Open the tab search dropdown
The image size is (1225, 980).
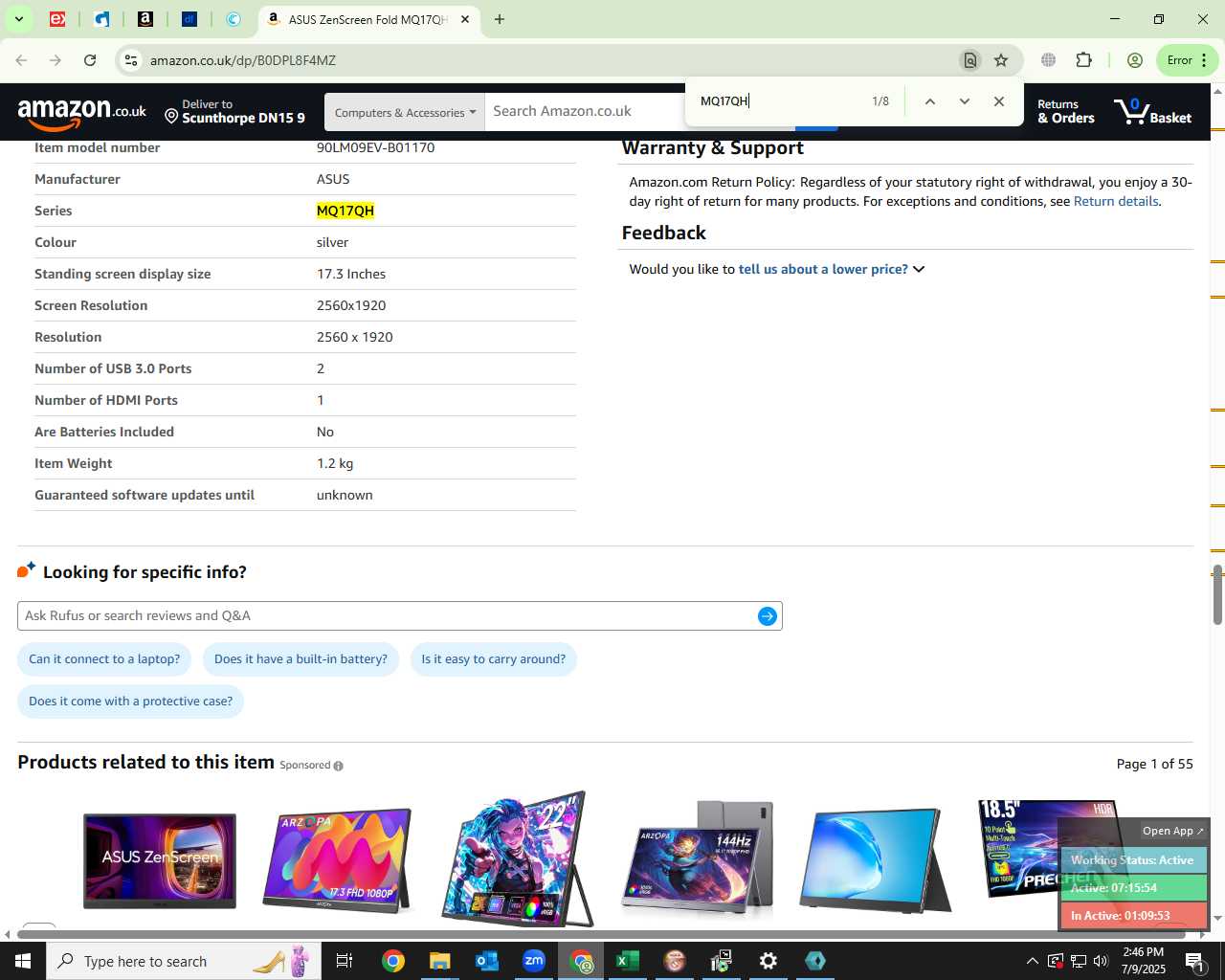(18, 19)
